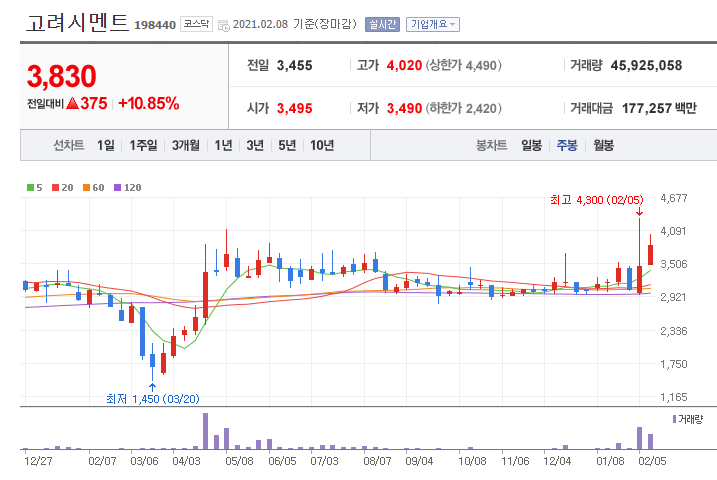Switch to the 주봉 candlestick chart
717x480 pixels.
(567, 145)
